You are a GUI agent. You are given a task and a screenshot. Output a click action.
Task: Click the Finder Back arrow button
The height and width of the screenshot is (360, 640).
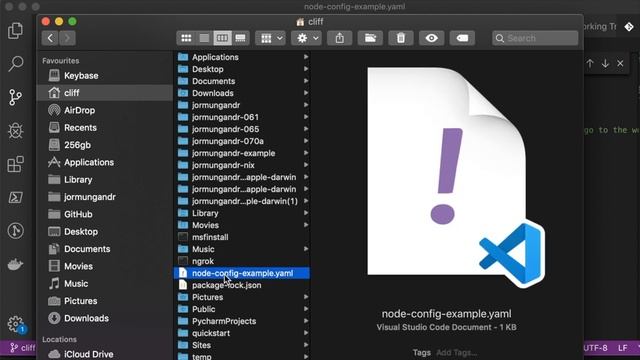50,38
